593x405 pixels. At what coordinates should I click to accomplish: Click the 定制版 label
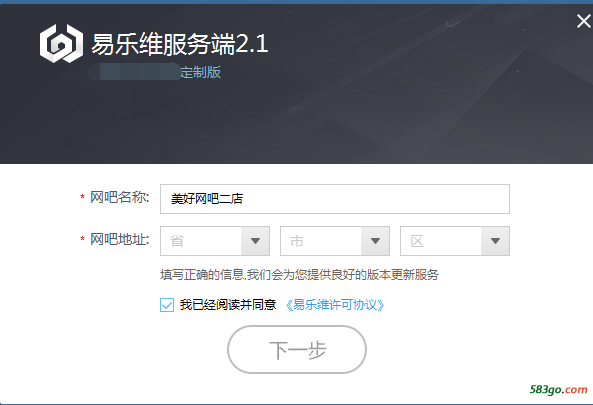tap(200, 72)
